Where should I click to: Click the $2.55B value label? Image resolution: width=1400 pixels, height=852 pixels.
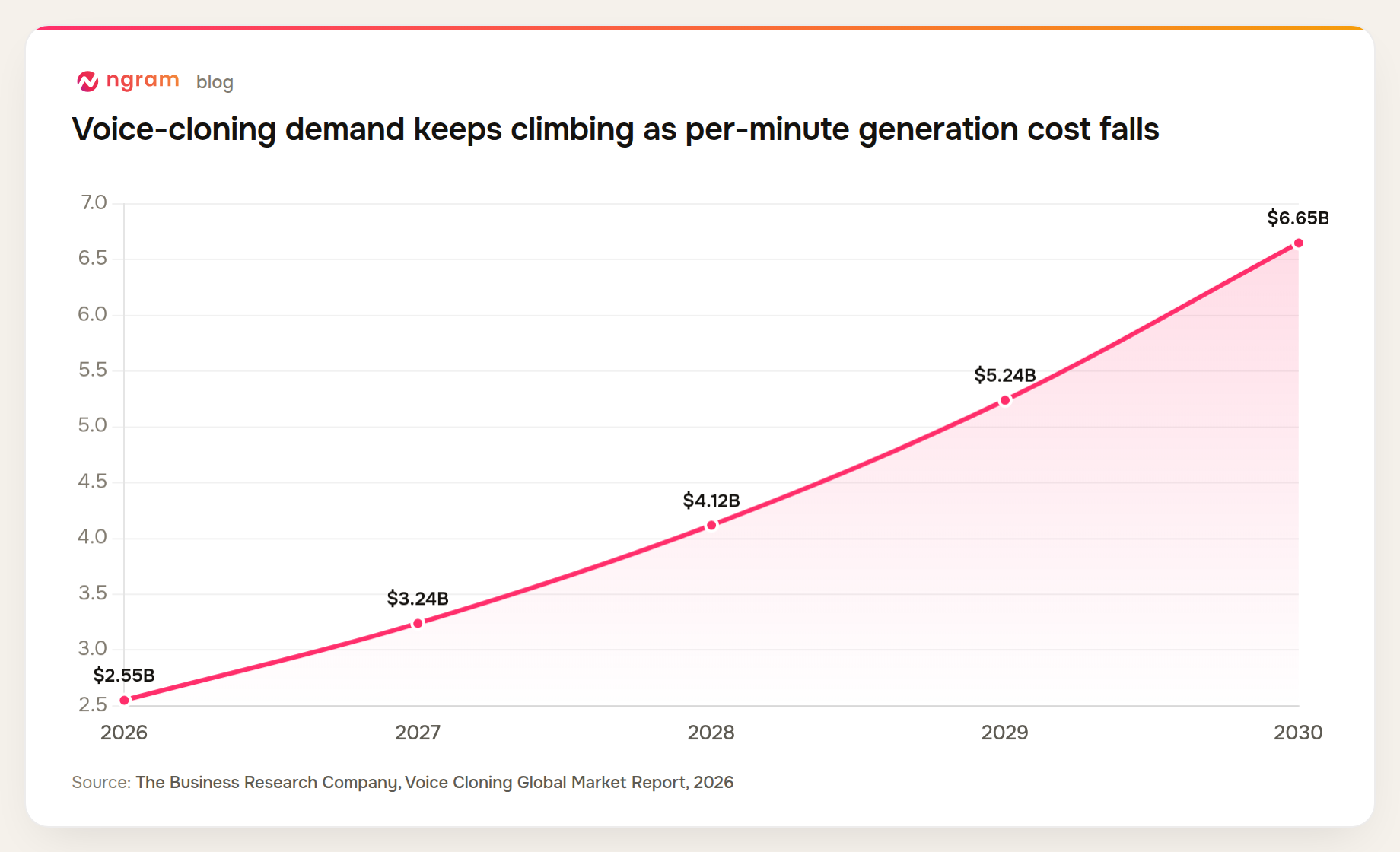click(x=124, y=676)
